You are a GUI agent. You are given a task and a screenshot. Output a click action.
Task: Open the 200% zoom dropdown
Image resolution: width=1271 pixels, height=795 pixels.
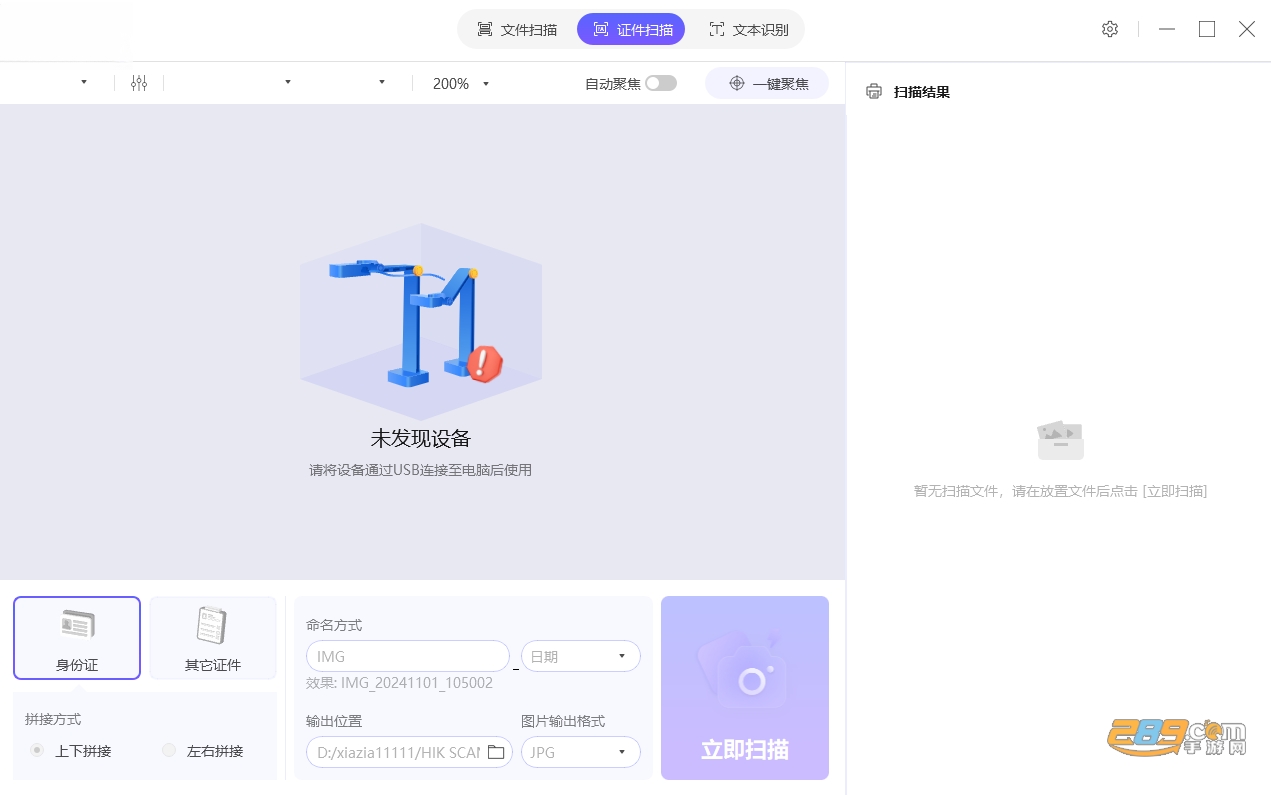(x=461, y=84)
